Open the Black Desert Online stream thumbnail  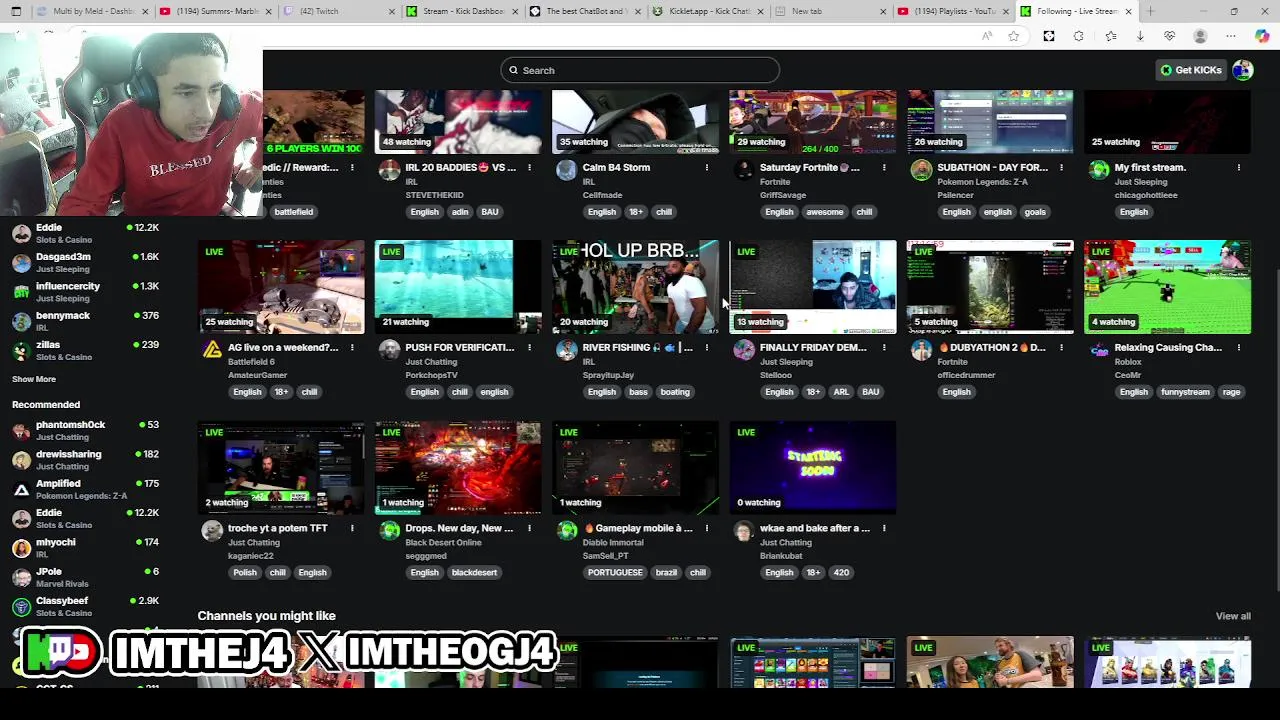458,467
